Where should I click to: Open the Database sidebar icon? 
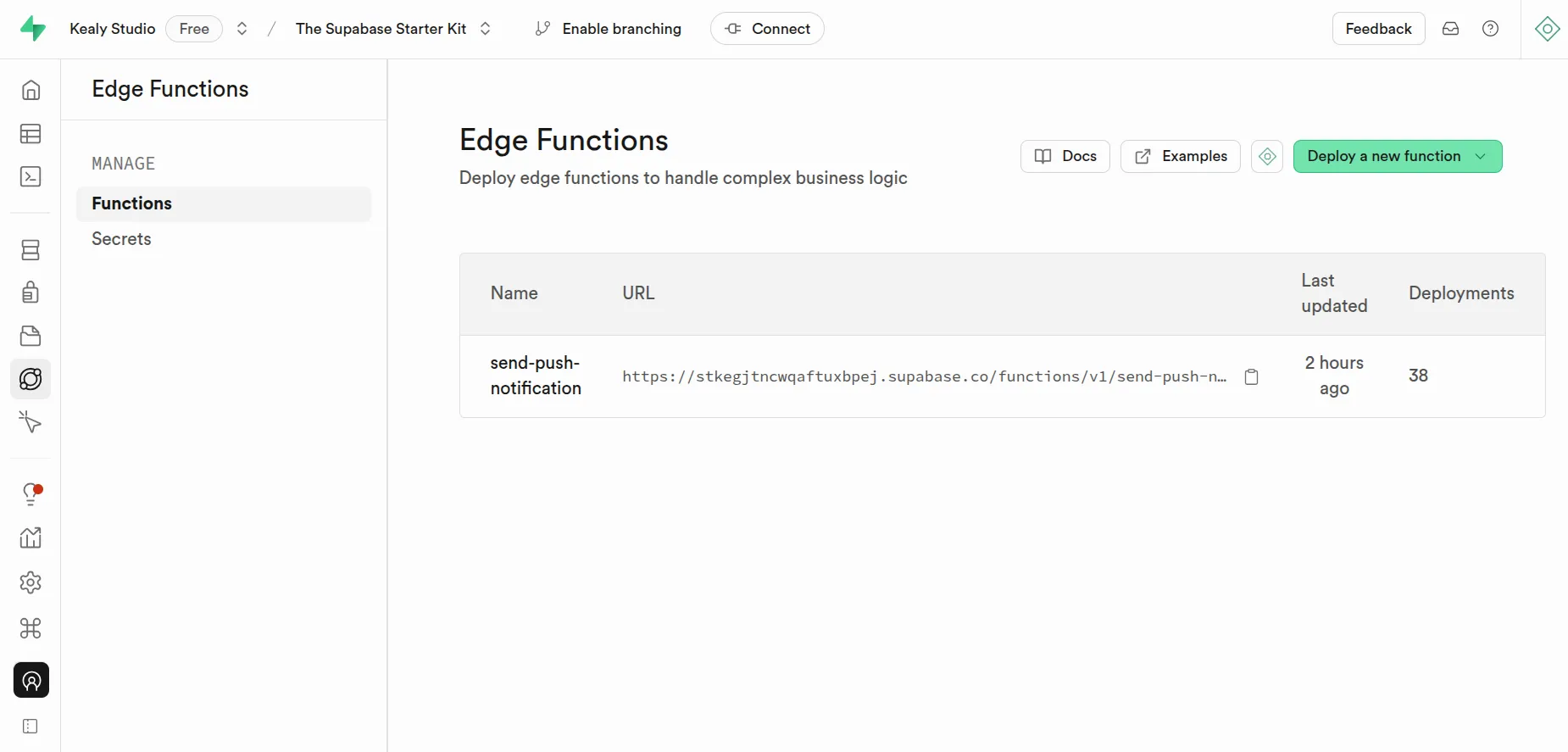[x=31, y=250]
